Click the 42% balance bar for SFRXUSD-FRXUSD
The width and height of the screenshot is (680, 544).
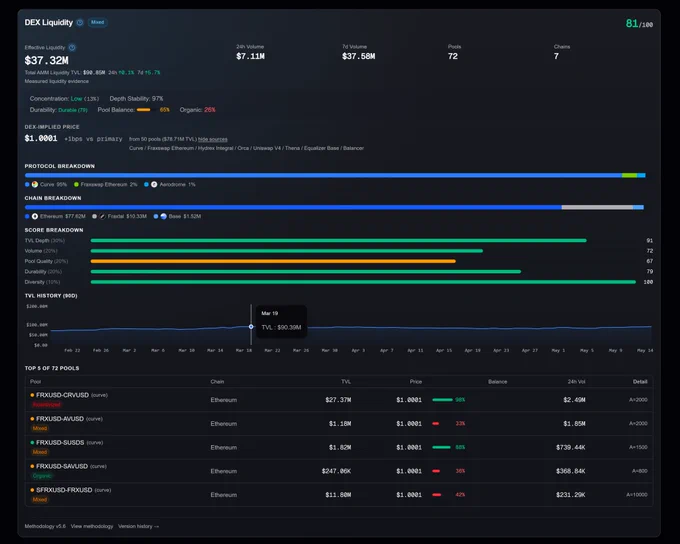point(437,495)
